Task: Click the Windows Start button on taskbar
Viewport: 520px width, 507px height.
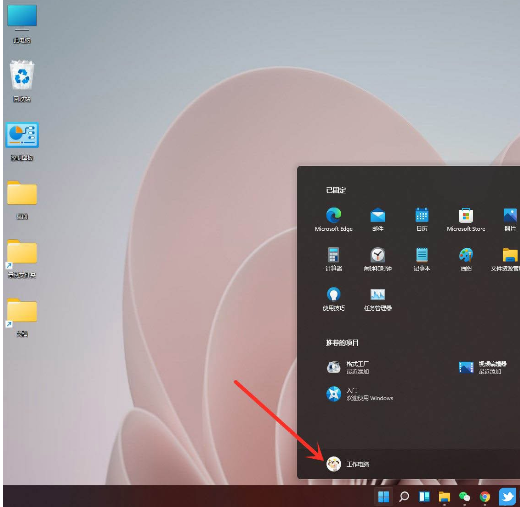Action: 383,496
